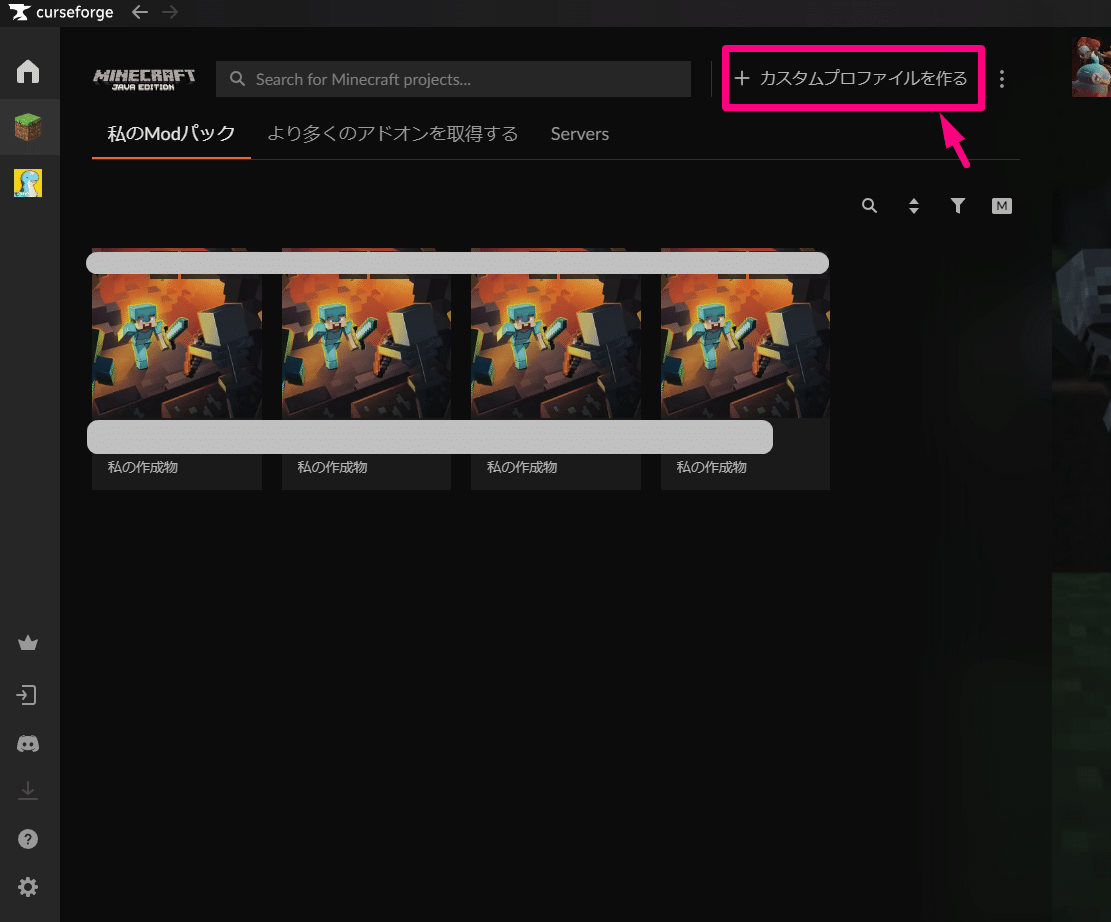Open the settings gear icon

[28, 887]
